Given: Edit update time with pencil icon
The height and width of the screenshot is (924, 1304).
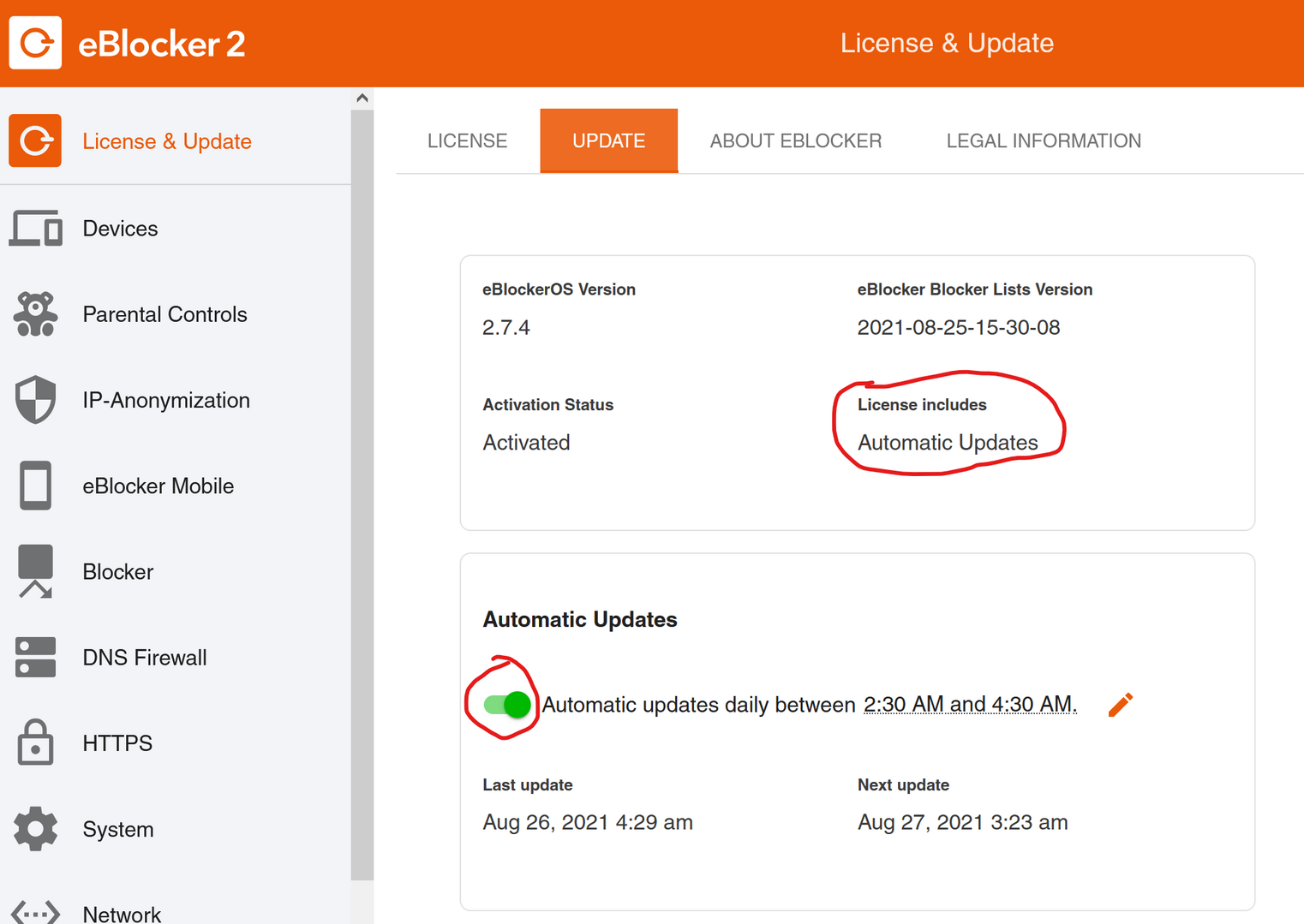Looking at the screenshot, I should (x=1121, y=704).
